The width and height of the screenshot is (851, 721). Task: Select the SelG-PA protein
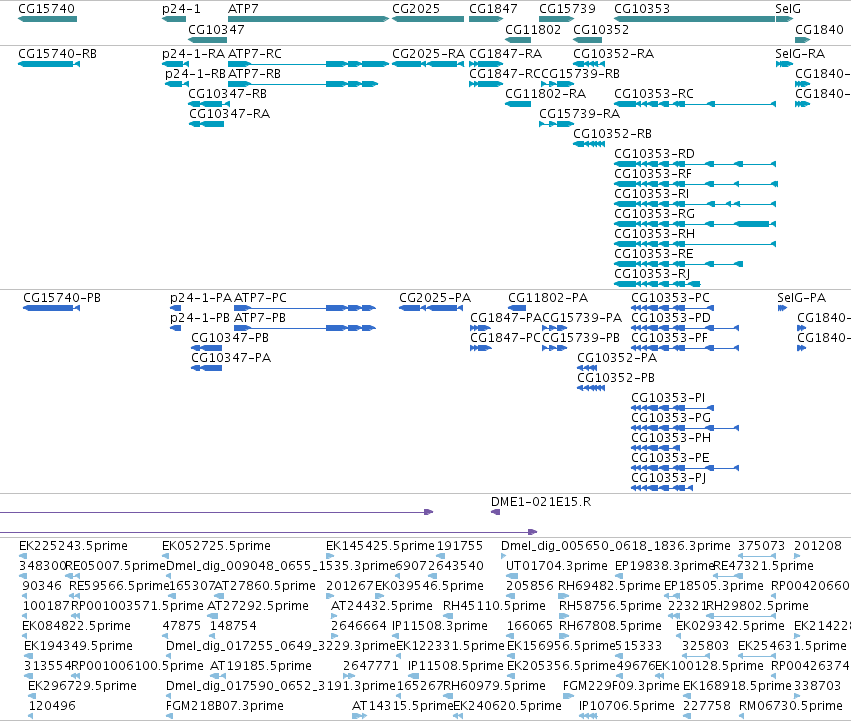(x=782, y=308)
